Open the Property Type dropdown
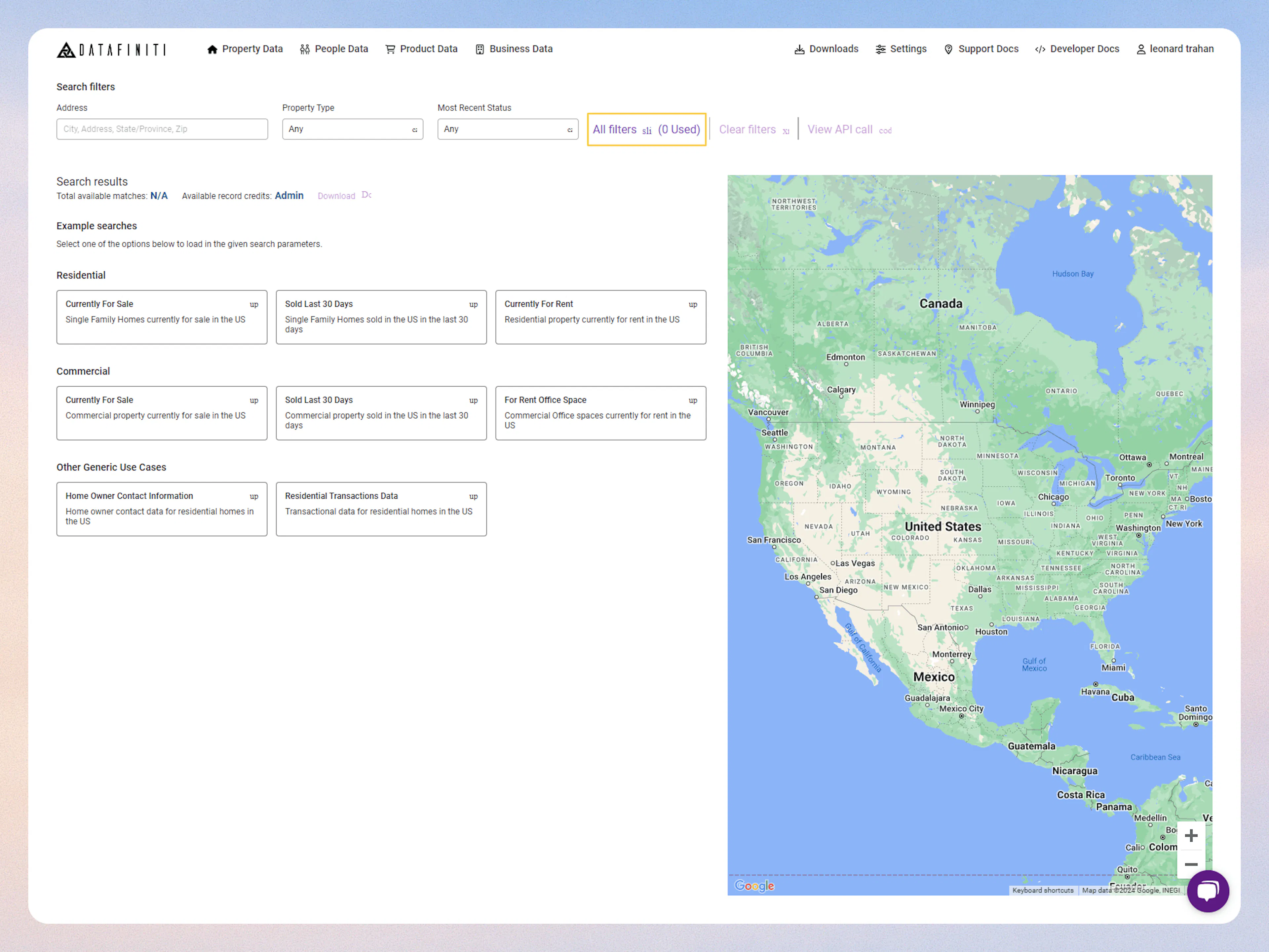The height and width of the screenshot is (952, 1269). (352, 129)
